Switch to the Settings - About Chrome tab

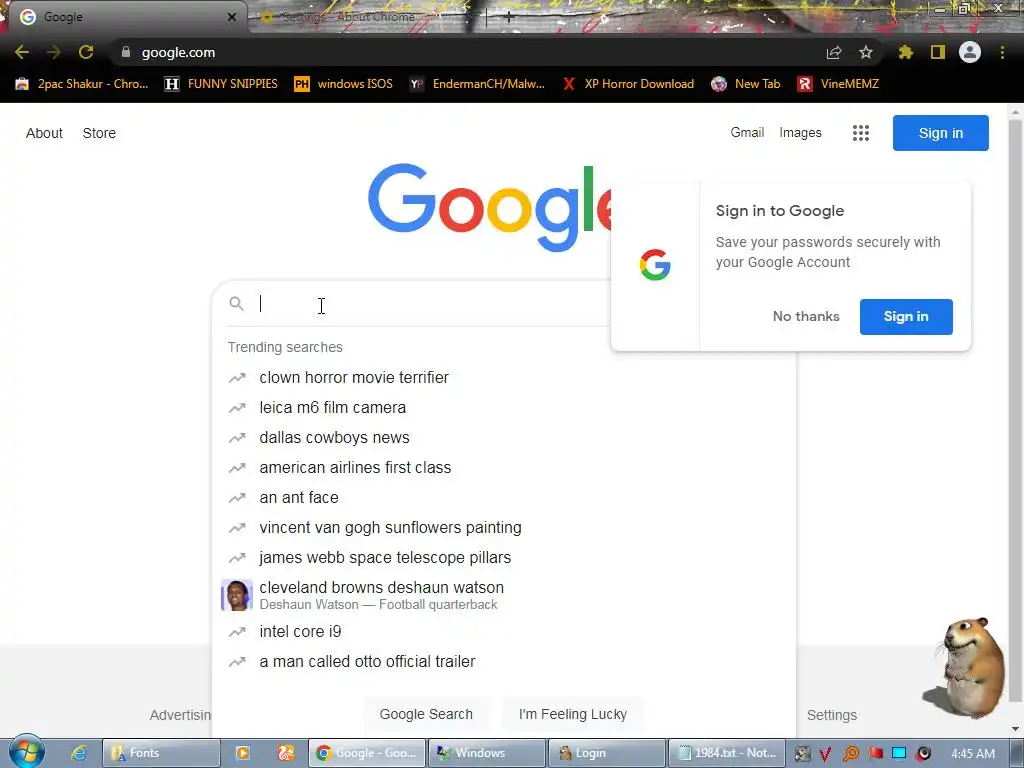[x=366, y=17]
